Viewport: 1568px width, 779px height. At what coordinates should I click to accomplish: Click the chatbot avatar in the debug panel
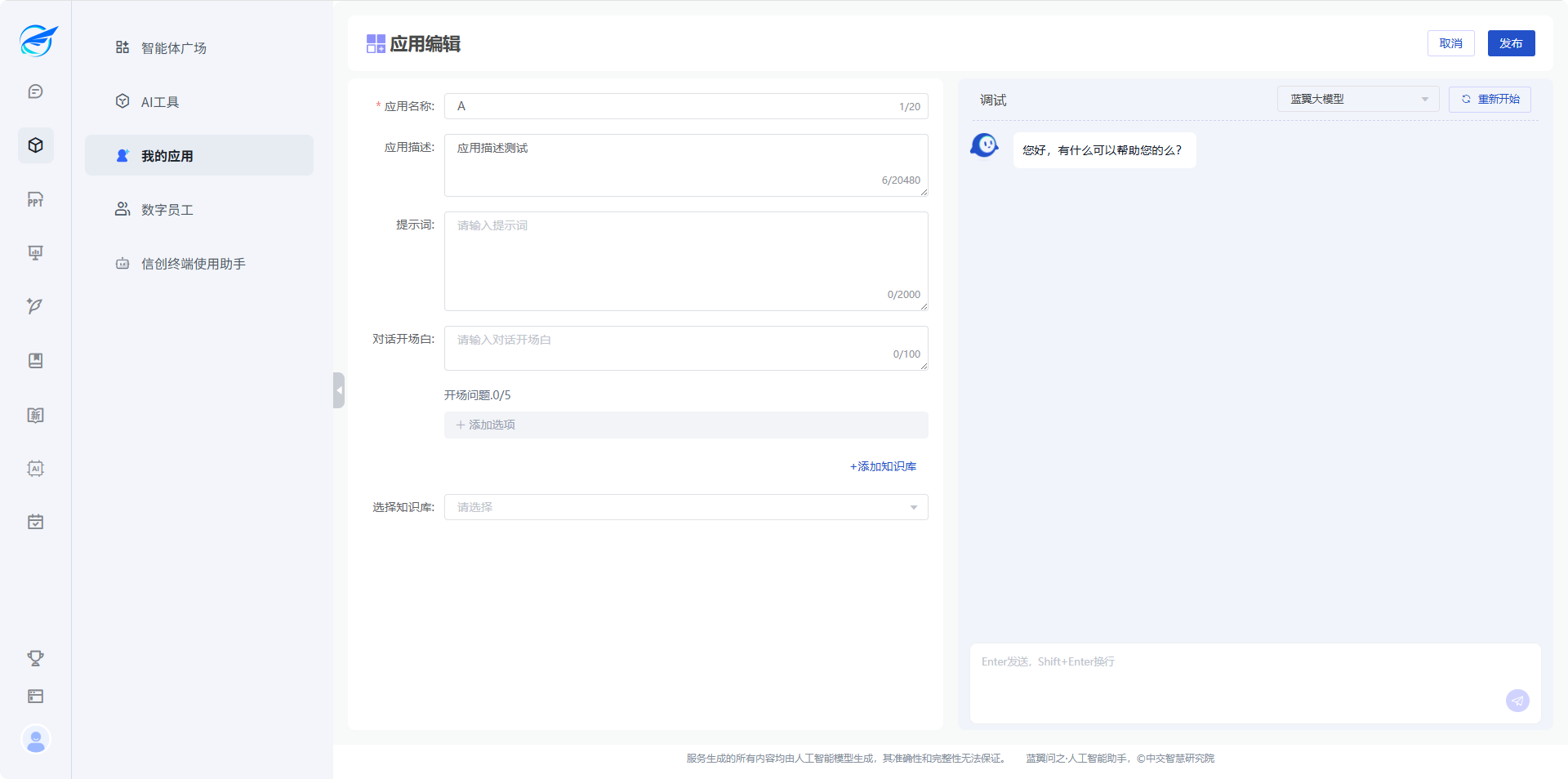985,145
